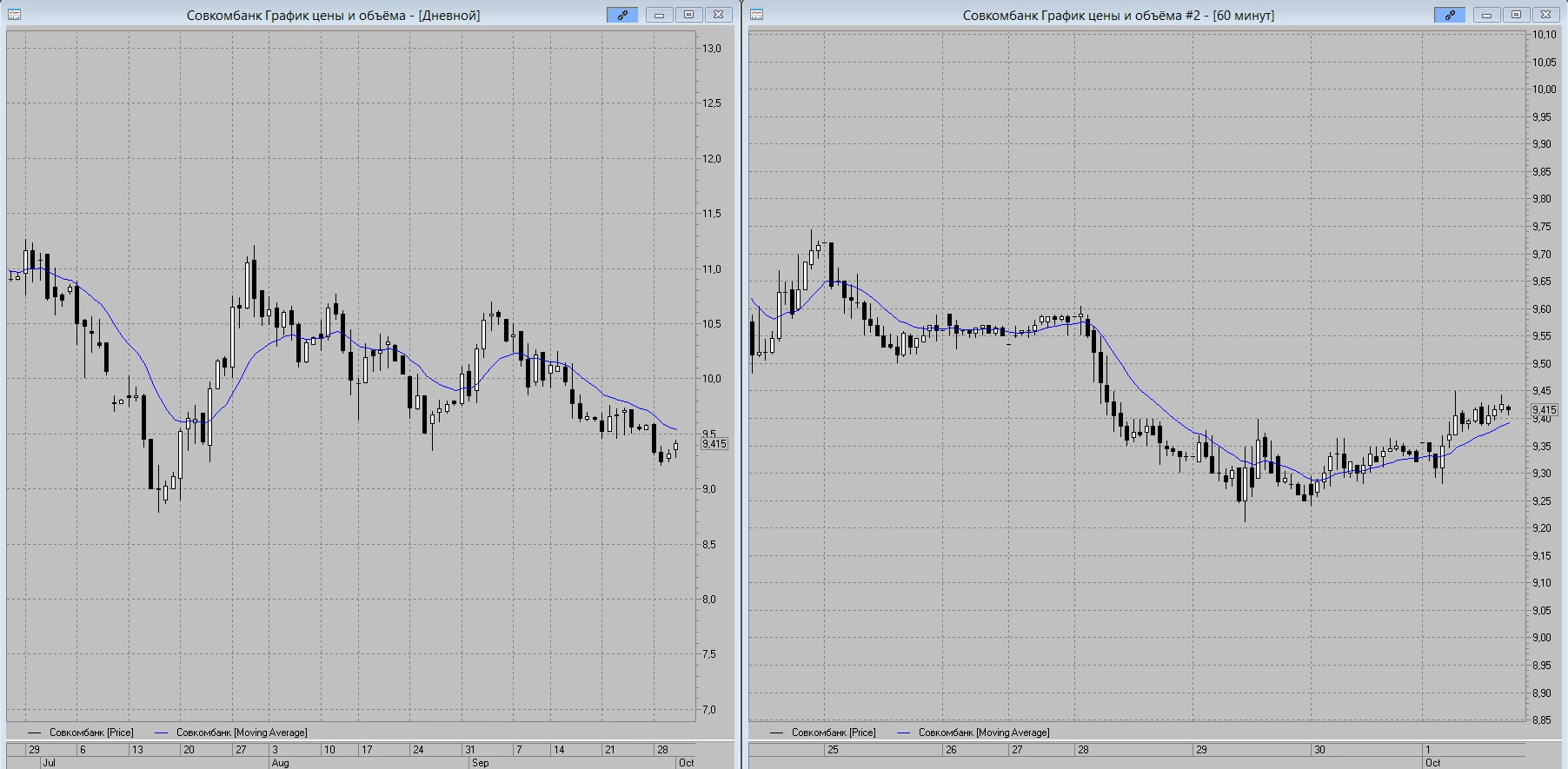The width and height of the screenshot is (1568, 769).
Task: Click the Aug month label on the daily time axis
Action: (280, 763)
